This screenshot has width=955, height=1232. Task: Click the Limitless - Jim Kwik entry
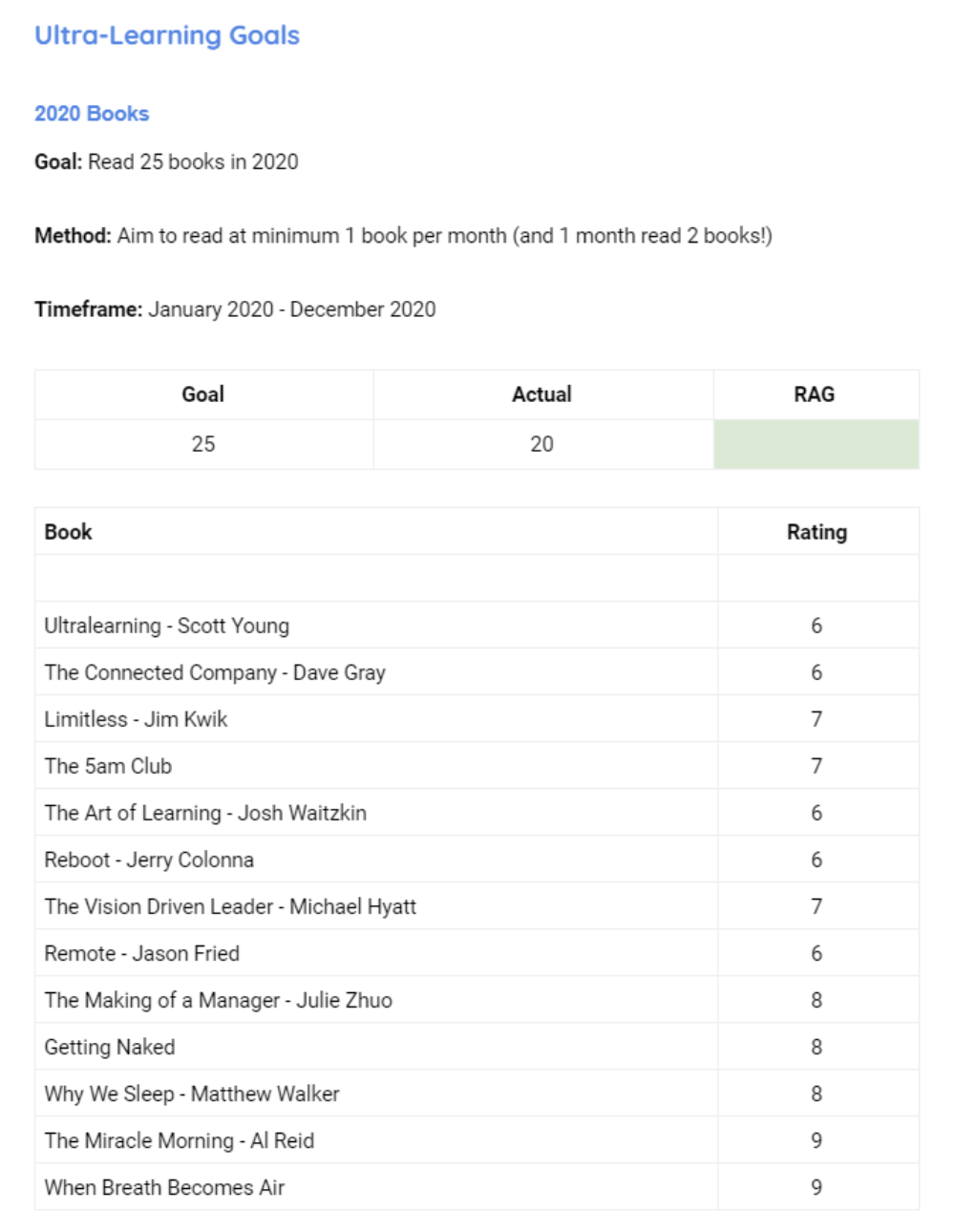pyautogui.click(x=136, y=719)
